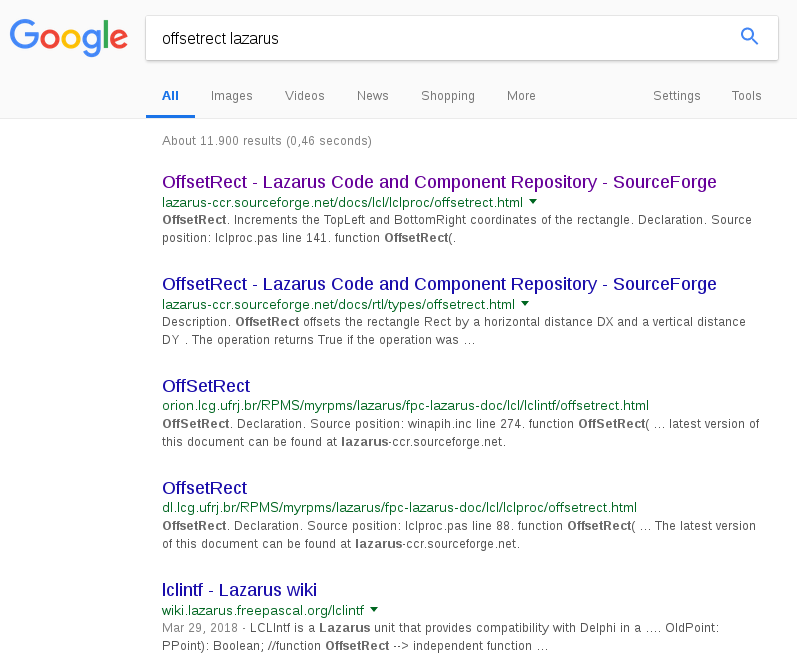797x669 pixels.
Task: Open the Shopping results tab
Action: [447, 96]
